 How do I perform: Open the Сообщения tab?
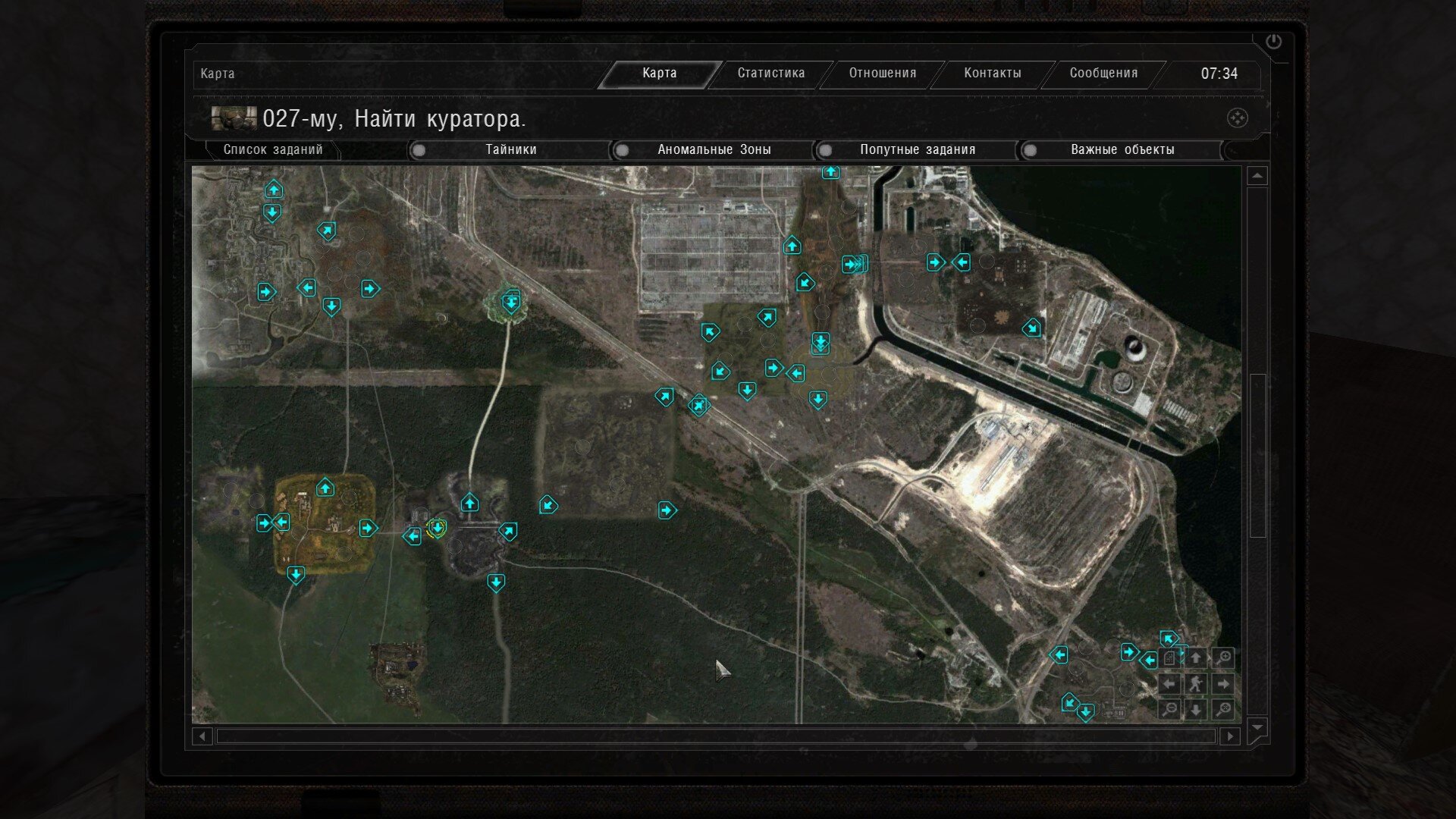[1103, 74]
